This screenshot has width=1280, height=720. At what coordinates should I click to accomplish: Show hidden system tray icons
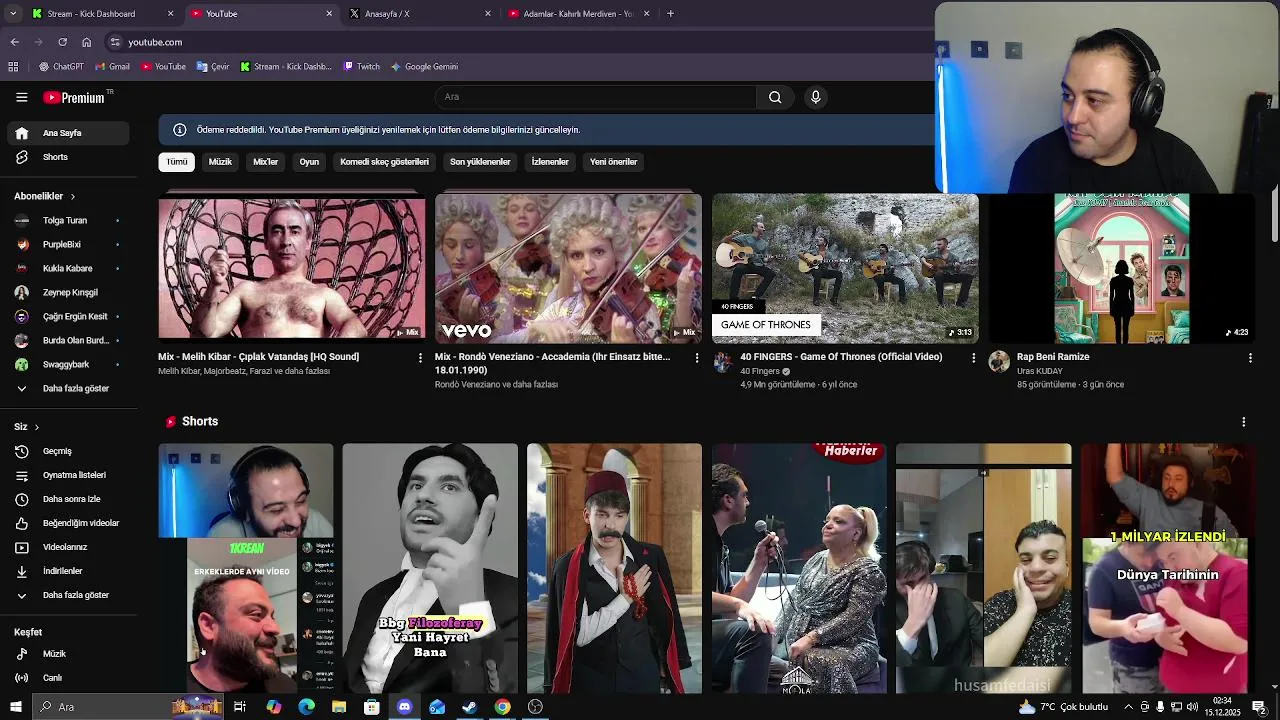point(1129,707)
